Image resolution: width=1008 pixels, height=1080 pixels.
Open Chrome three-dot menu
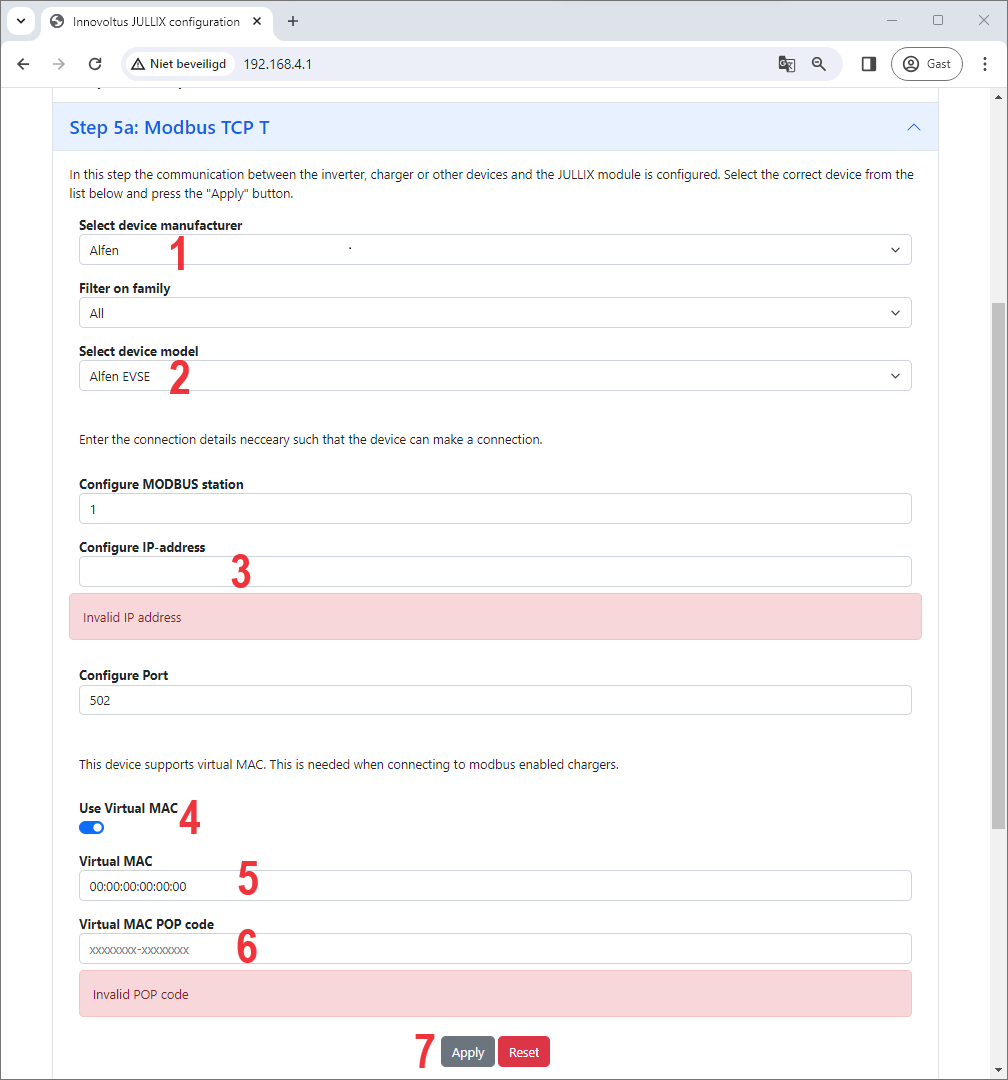click(x=985, y=64)
